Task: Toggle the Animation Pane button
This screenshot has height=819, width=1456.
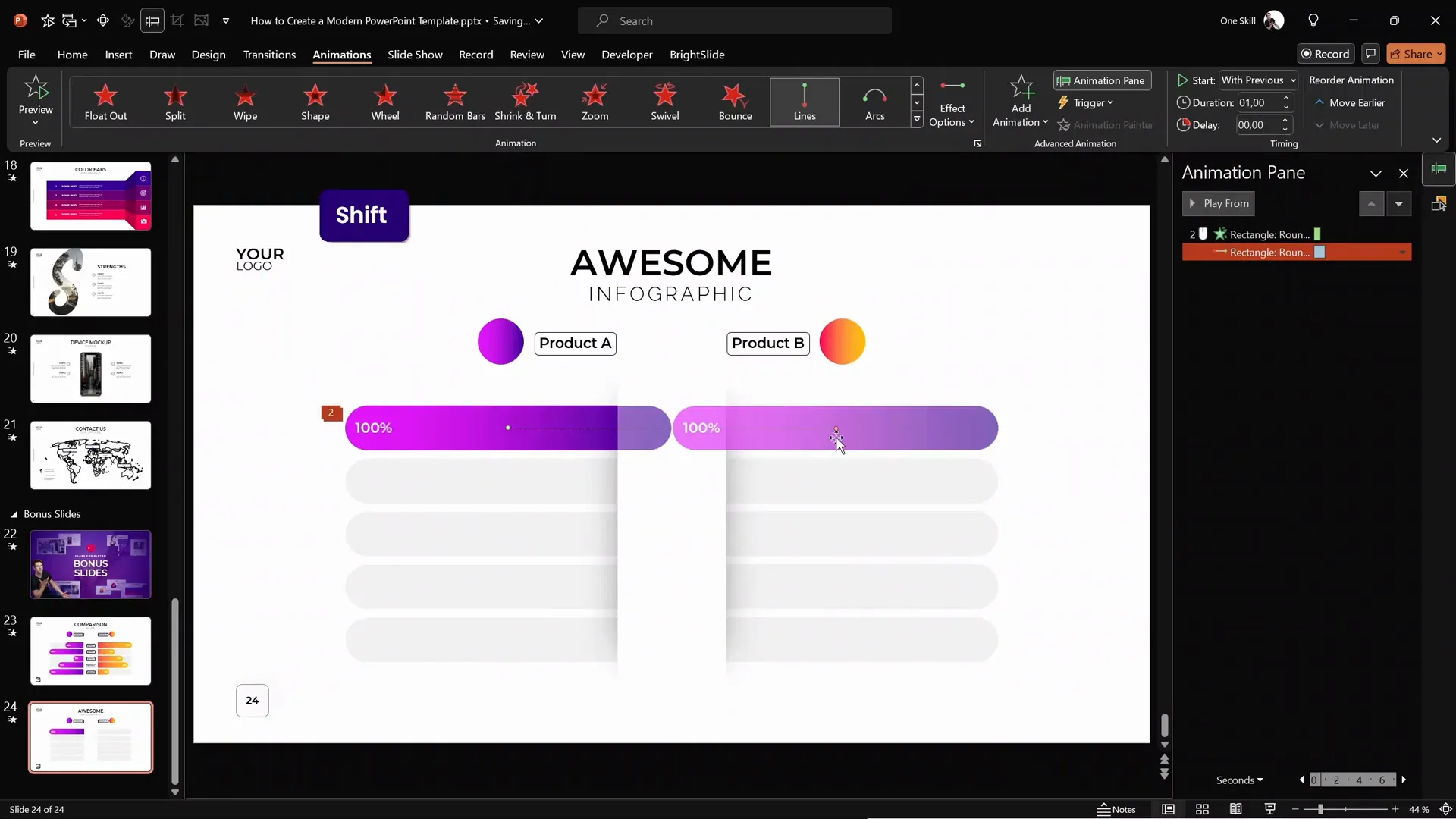Action: tap(1102, 80)
